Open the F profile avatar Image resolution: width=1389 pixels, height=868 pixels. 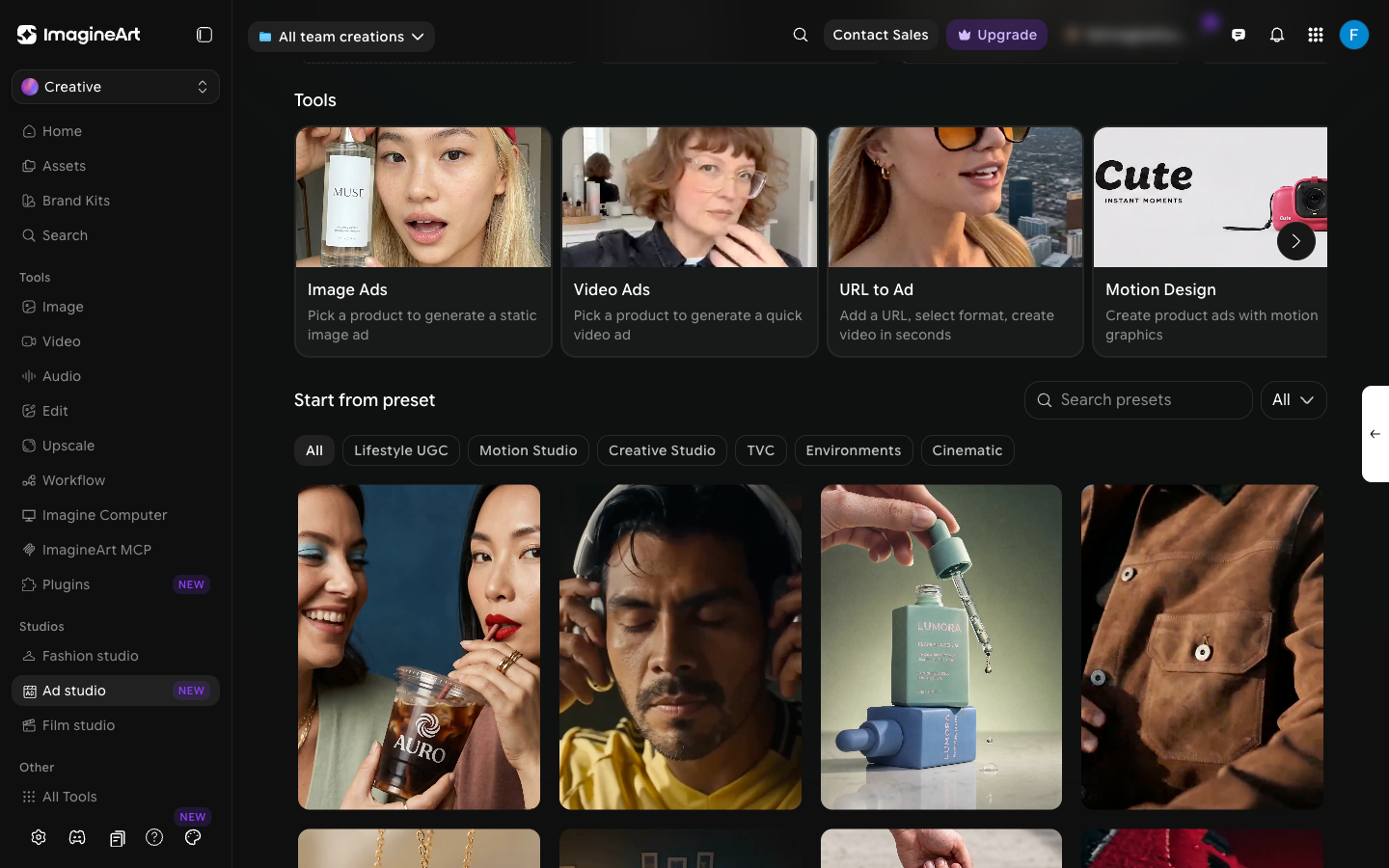pos(1354,35)
